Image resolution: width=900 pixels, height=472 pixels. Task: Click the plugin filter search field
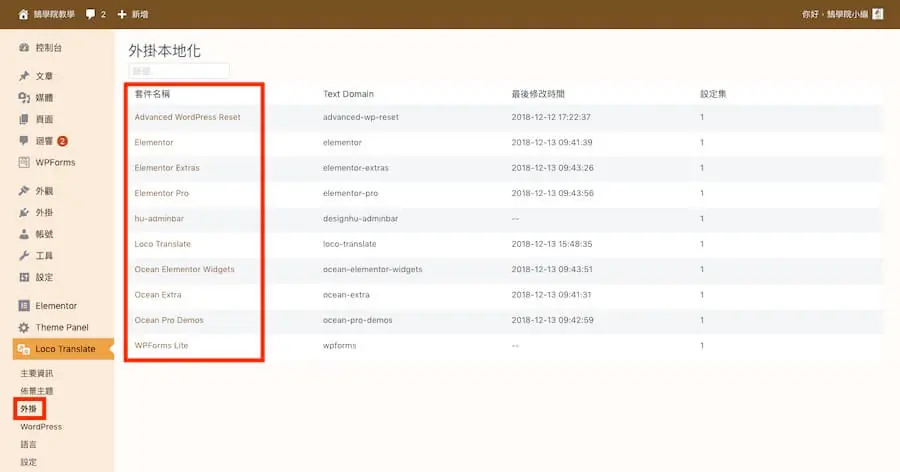179,71
